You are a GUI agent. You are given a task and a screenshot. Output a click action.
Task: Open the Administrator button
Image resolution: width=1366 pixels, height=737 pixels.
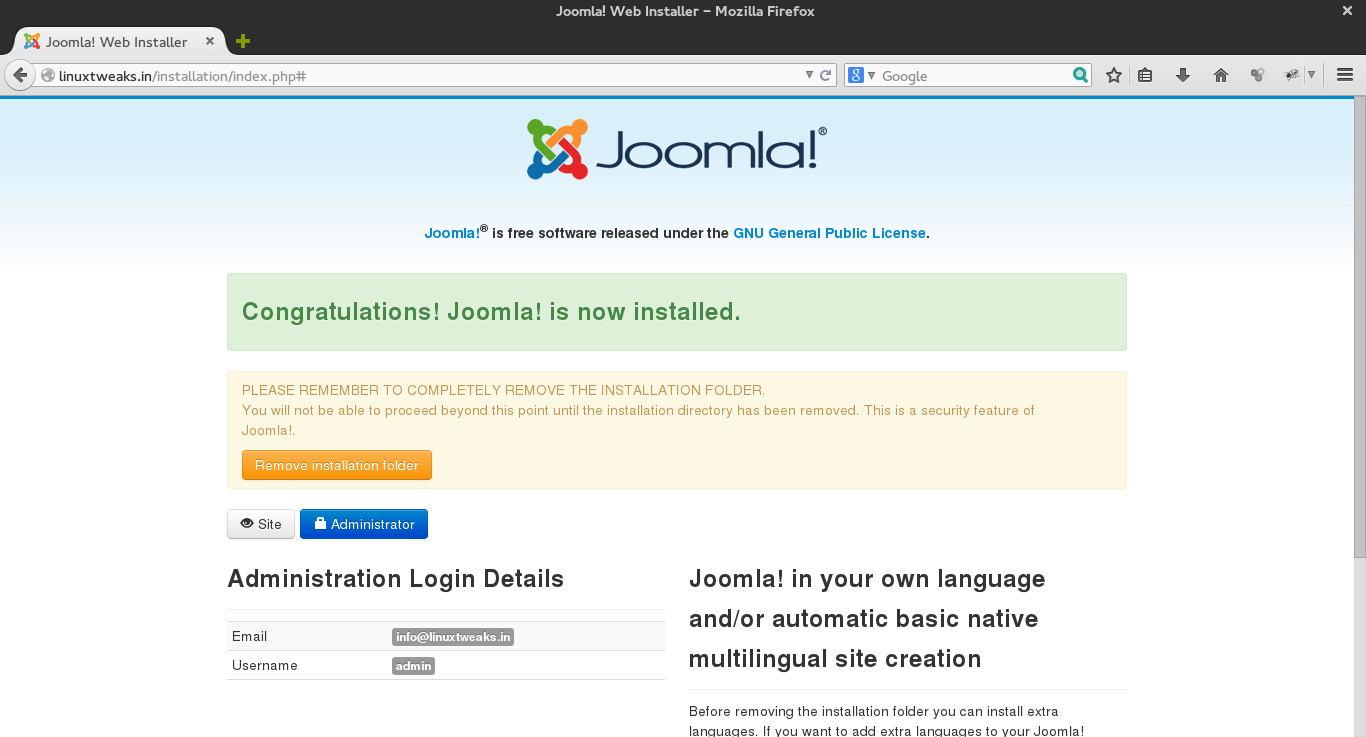[364, 524]
